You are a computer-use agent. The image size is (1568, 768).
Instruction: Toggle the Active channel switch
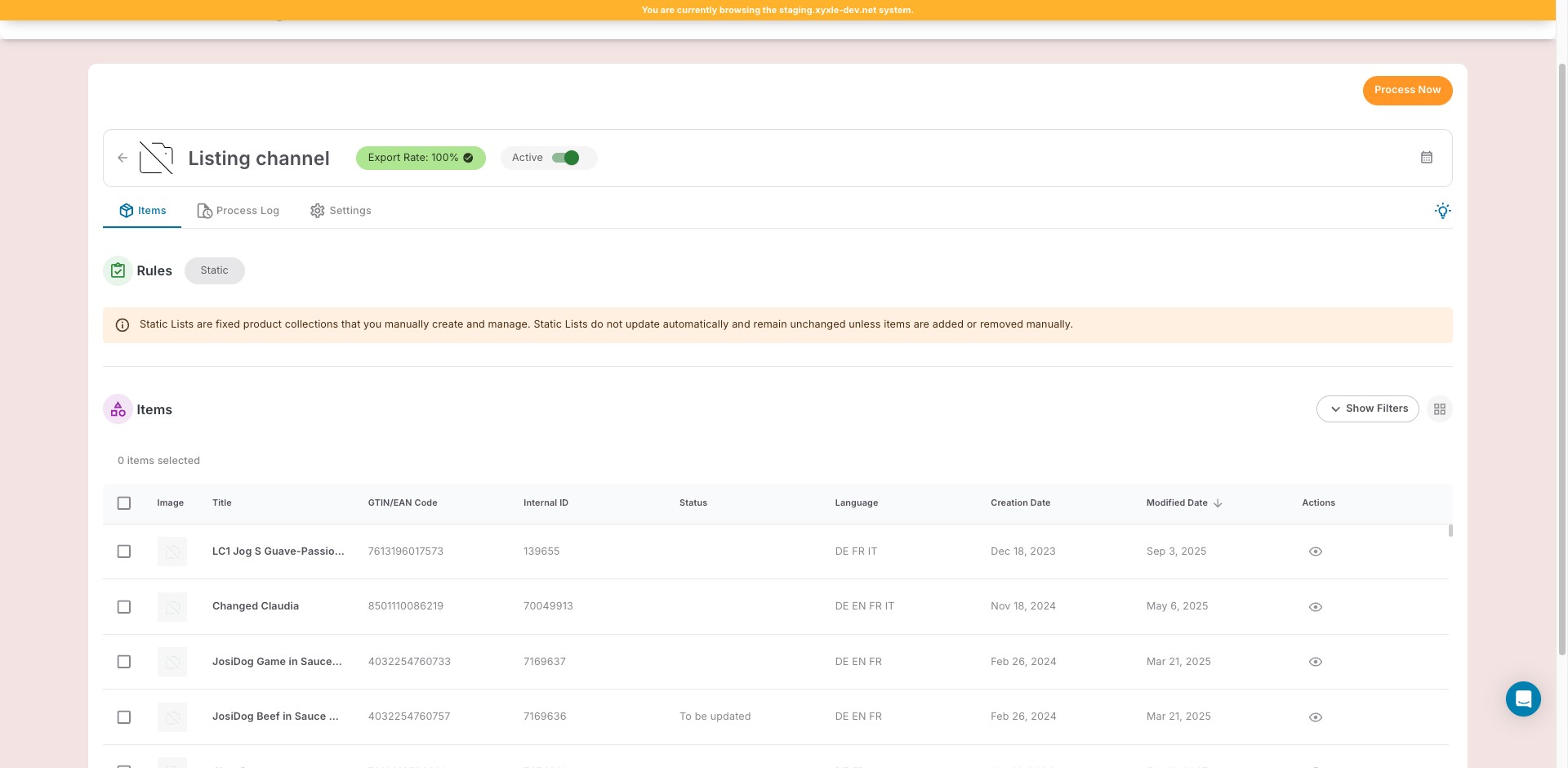click(x=565, y=158)
